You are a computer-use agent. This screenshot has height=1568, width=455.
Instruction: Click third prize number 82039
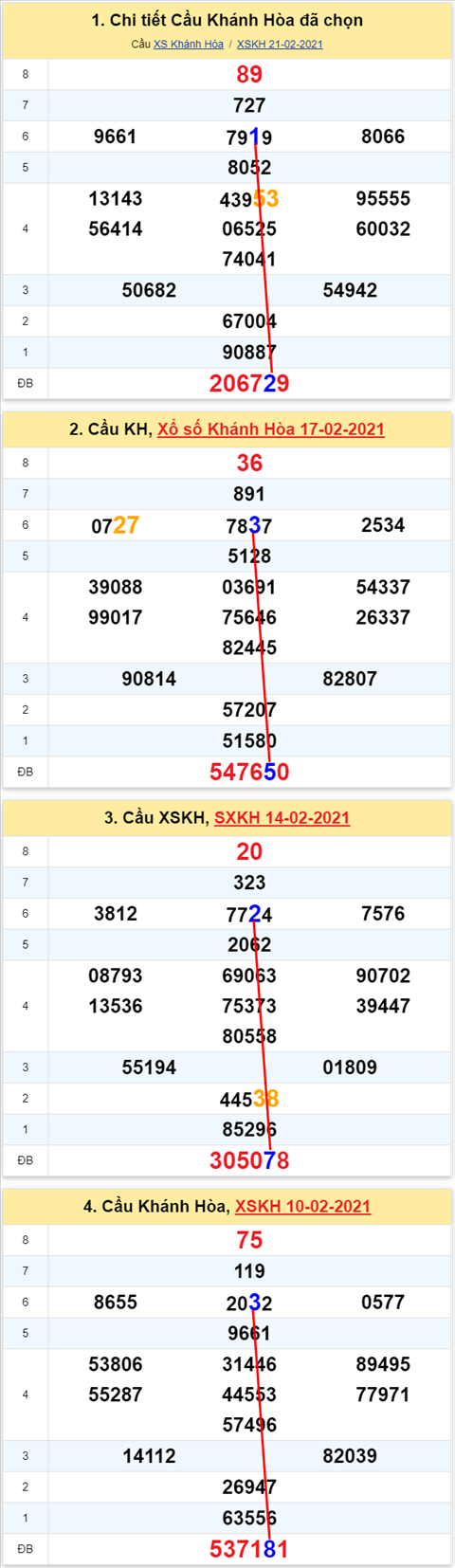(x=350, y=1456)
